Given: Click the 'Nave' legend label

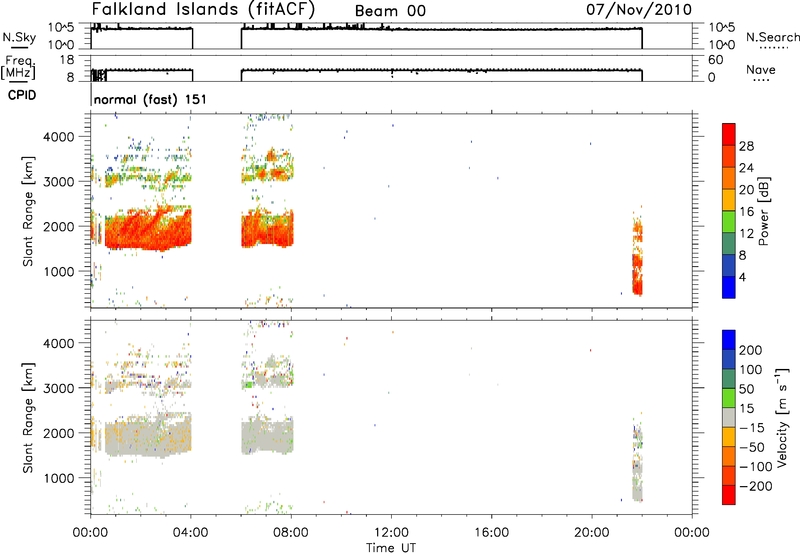Looking at the screenshot, I should pyautogui.click(x=761, y=69).
